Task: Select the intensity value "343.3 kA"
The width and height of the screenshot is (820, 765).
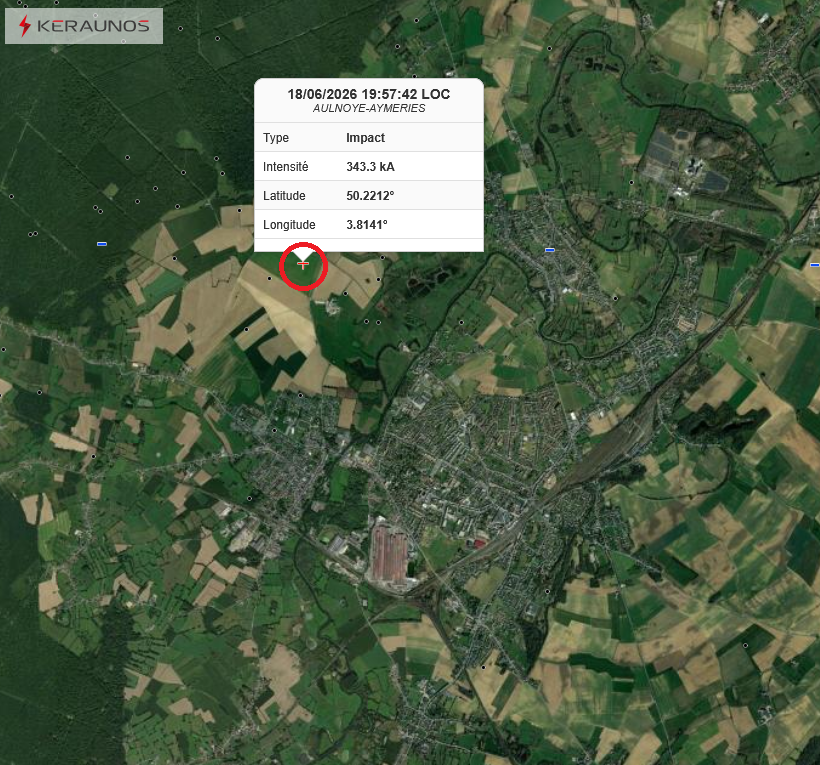Action: tap(370, 167)
